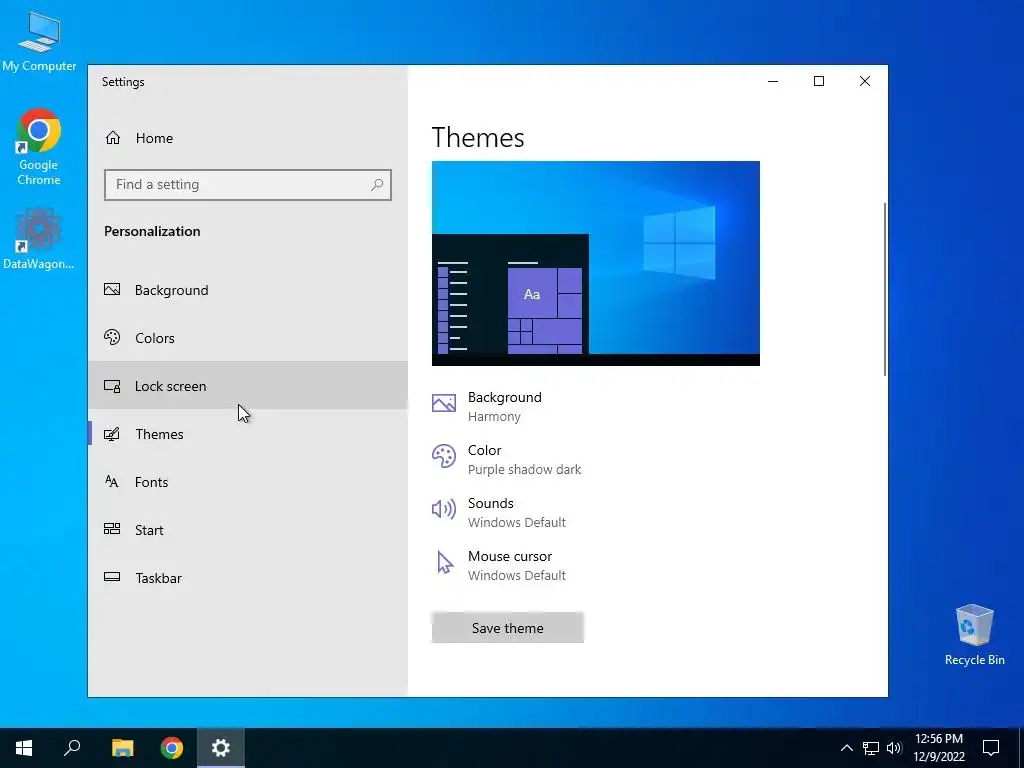Go to Lock screen settings page
This screenshot has width=1024, height=768.
(248, 386)
